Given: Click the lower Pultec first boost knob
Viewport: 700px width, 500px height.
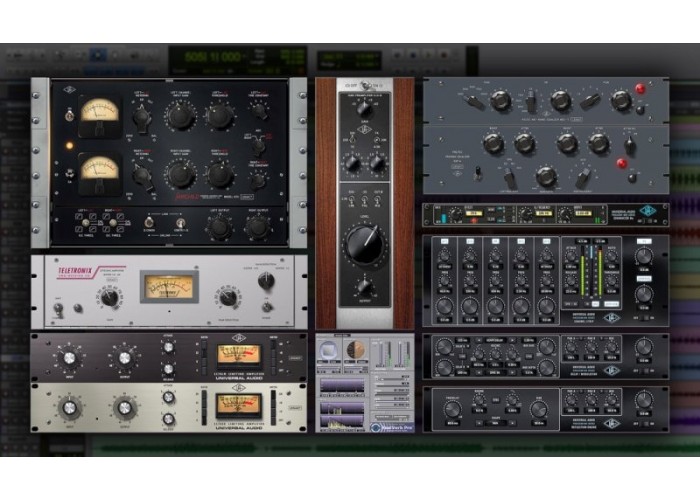Looking at the screenshot, I should 493,144.
